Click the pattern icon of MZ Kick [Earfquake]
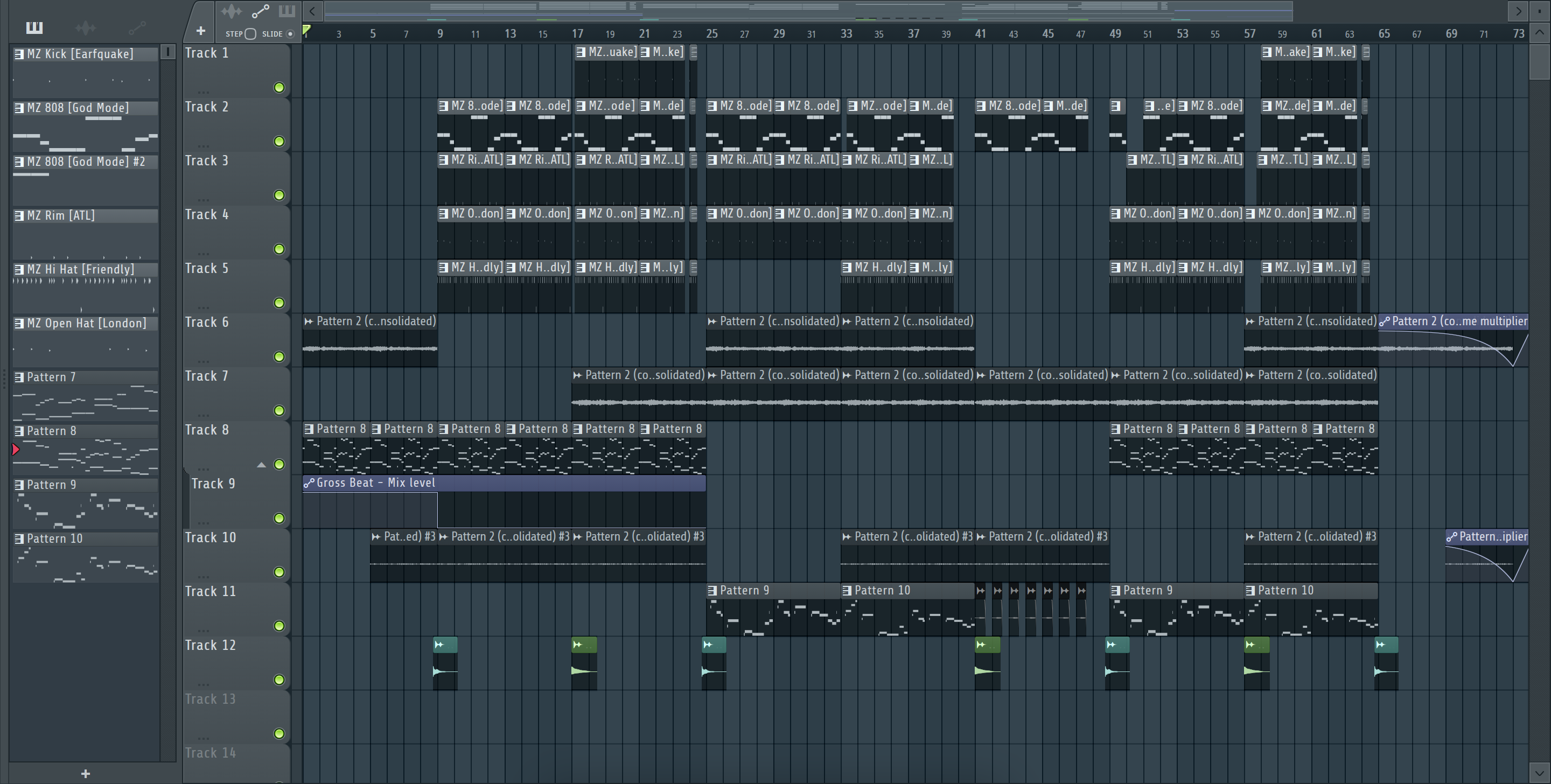The image size is (1551, 784). click(19, 54)
